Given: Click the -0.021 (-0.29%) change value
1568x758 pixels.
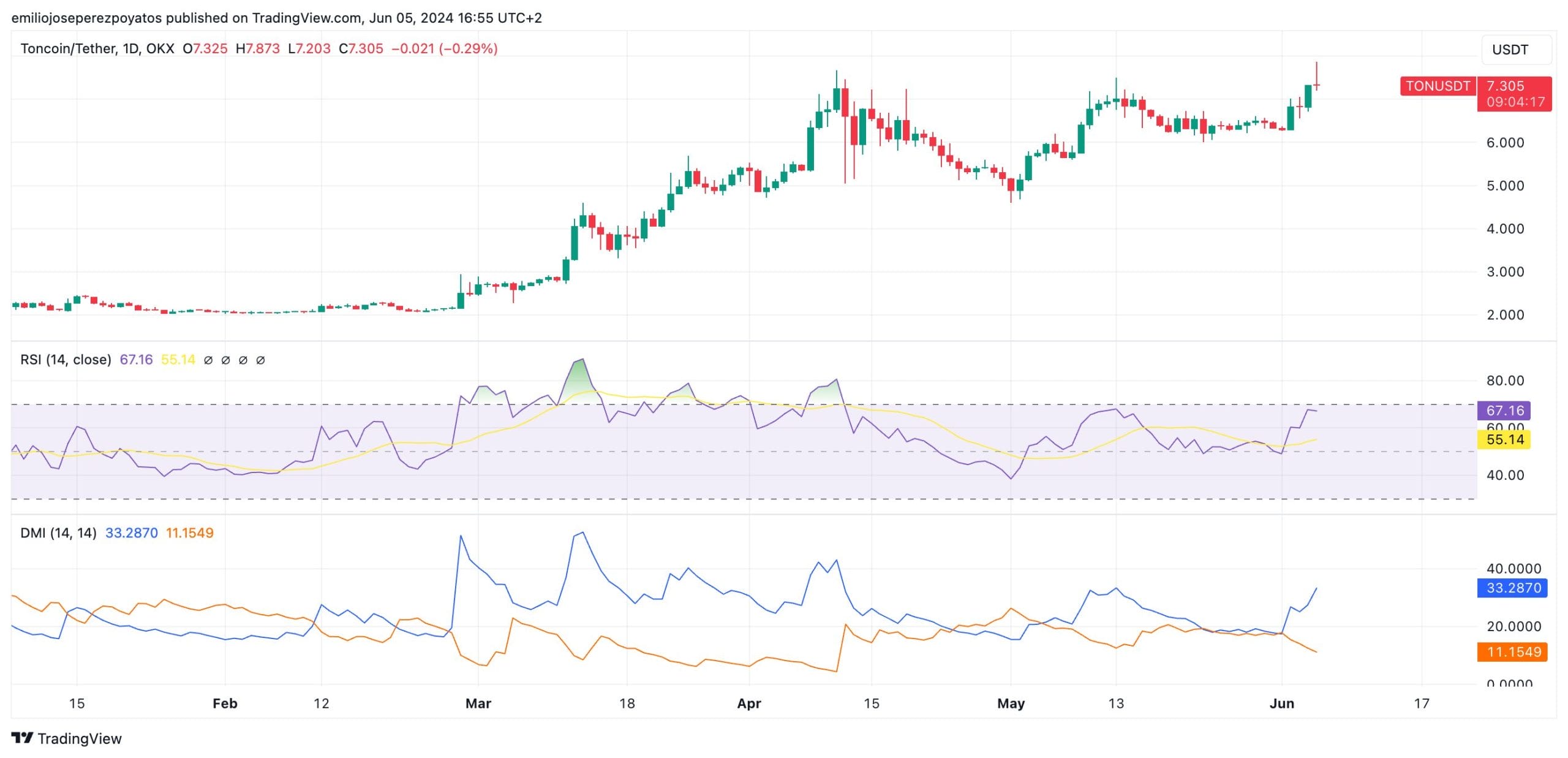Looking at the screenshot, I should pyautogui.click(x=444, y=48).
